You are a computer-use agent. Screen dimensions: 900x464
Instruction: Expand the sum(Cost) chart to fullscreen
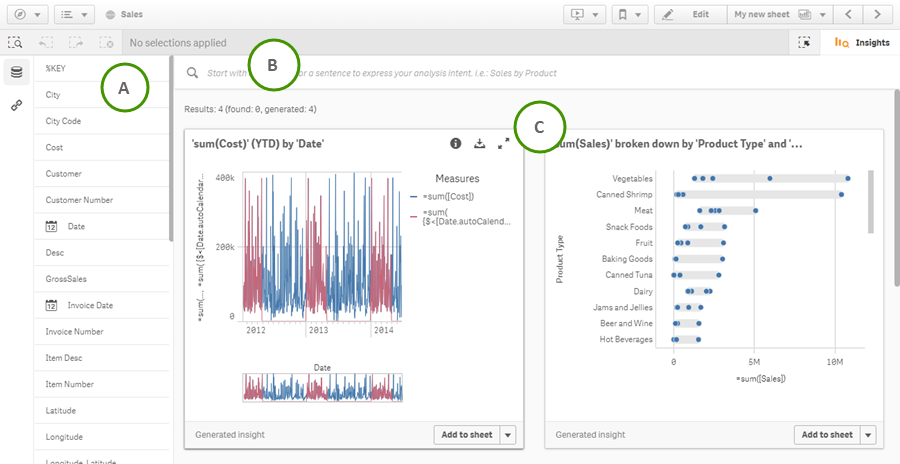(x=503, y=144)
